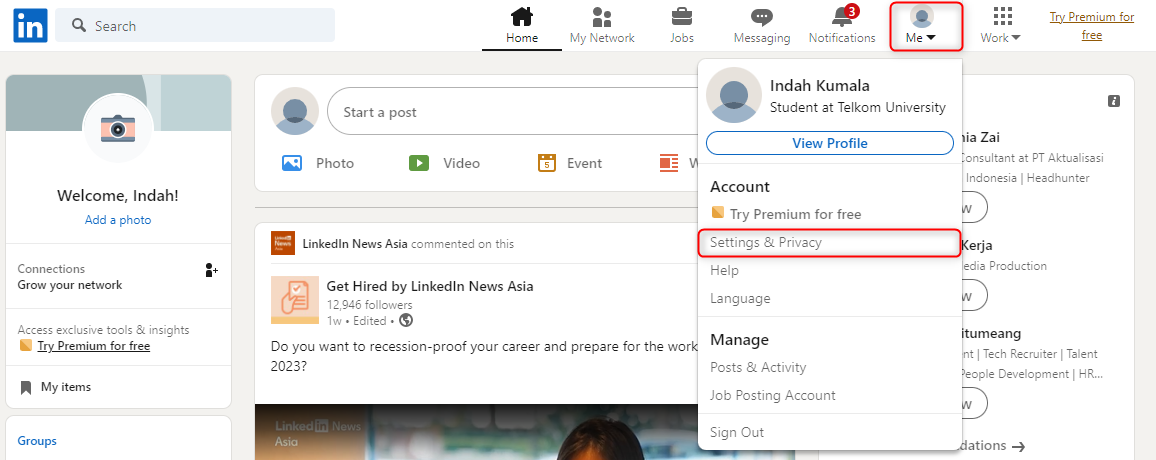
Task: Click the article icon beside Event
Action: coord(669,163)
